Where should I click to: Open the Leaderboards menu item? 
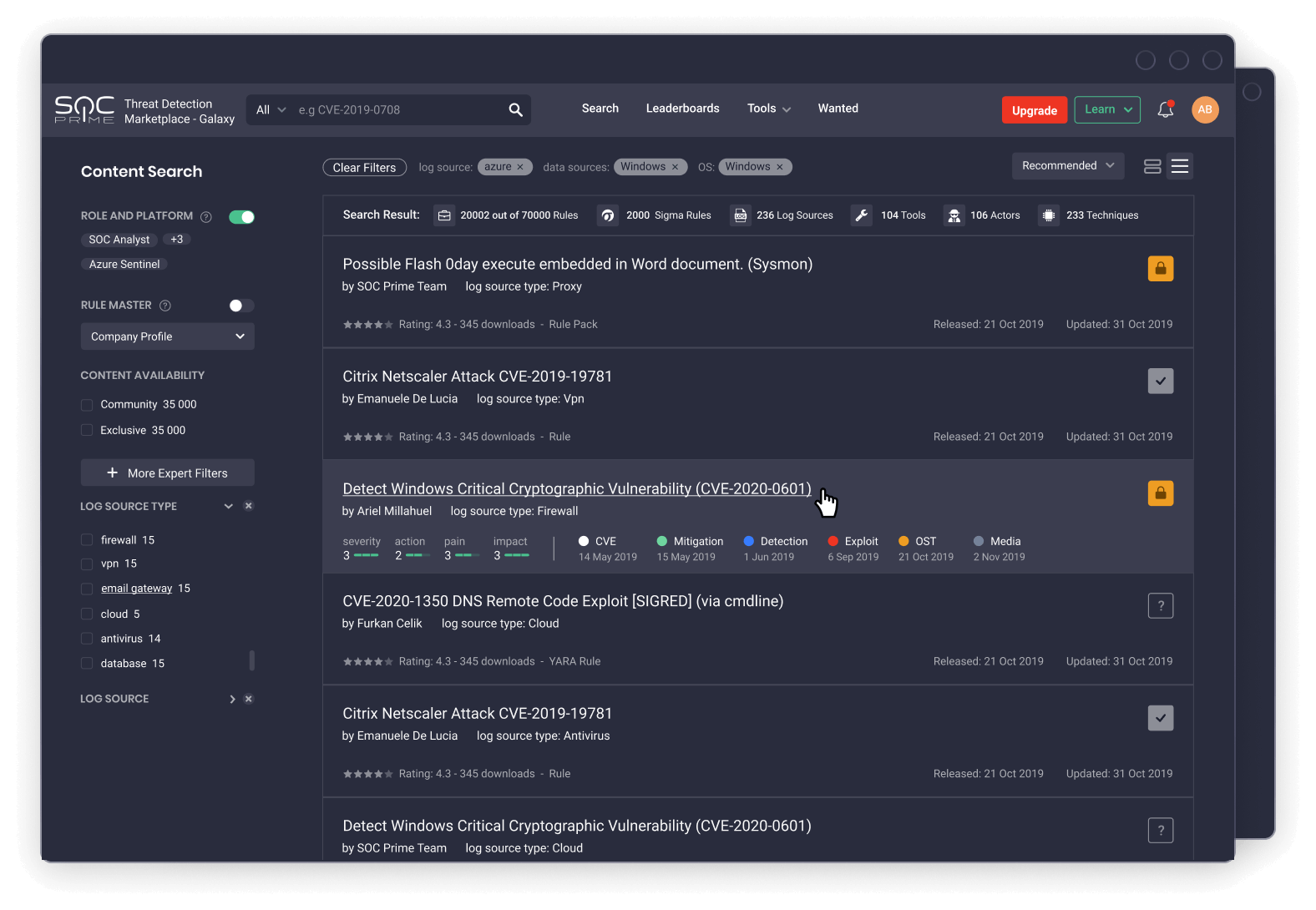(x=682, y=109)
